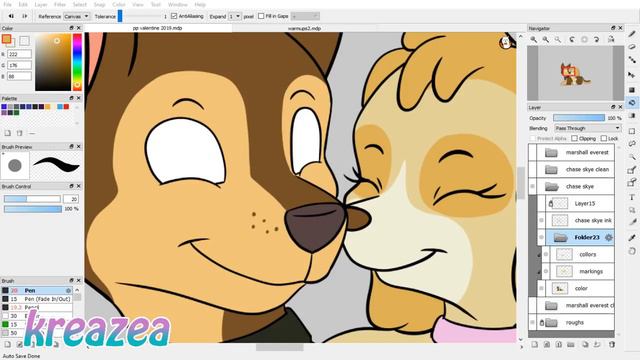Open the File menu
The height and width of the screenshot is (360, 640).
[7, 4]
